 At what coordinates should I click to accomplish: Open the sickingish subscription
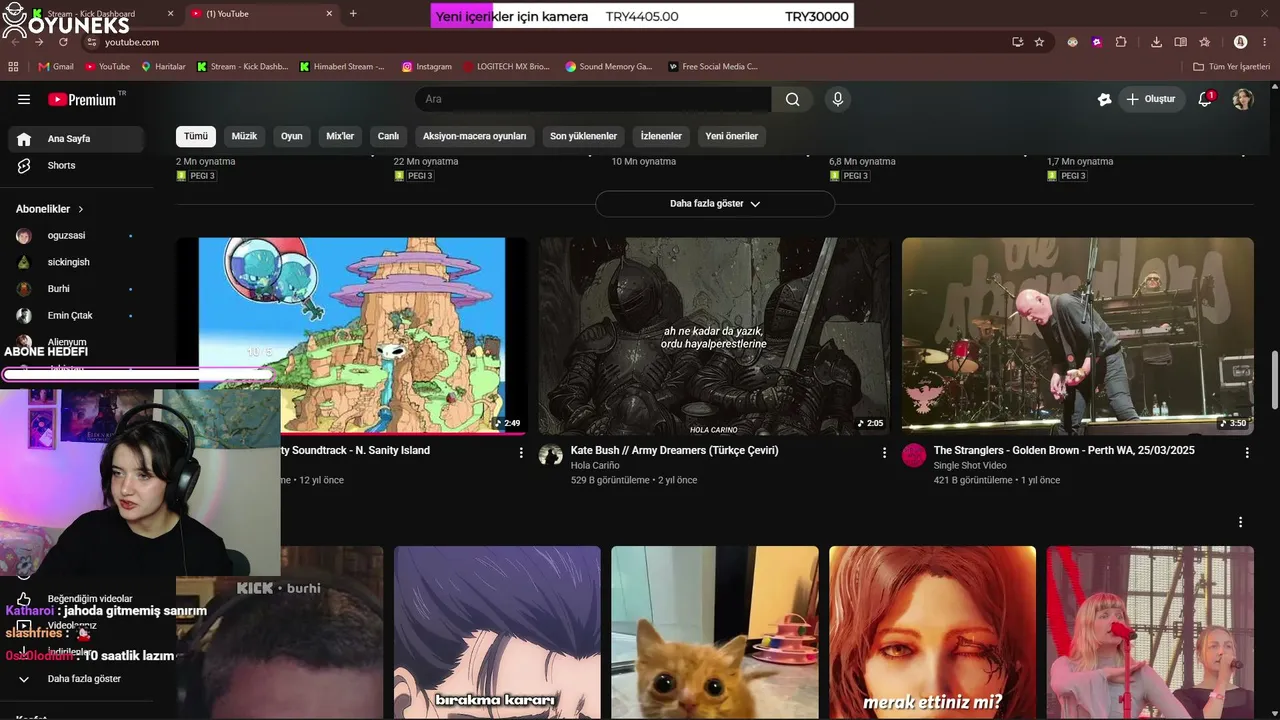76,262
